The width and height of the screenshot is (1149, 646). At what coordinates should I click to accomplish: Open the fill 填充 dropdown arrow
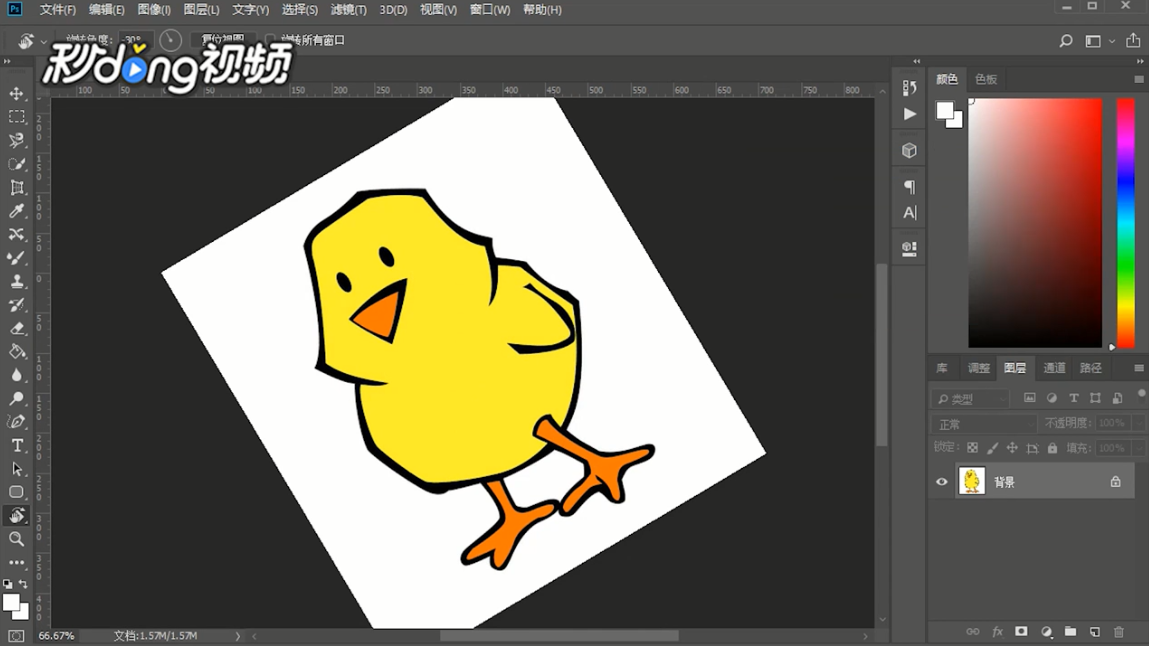[1139, 448]
